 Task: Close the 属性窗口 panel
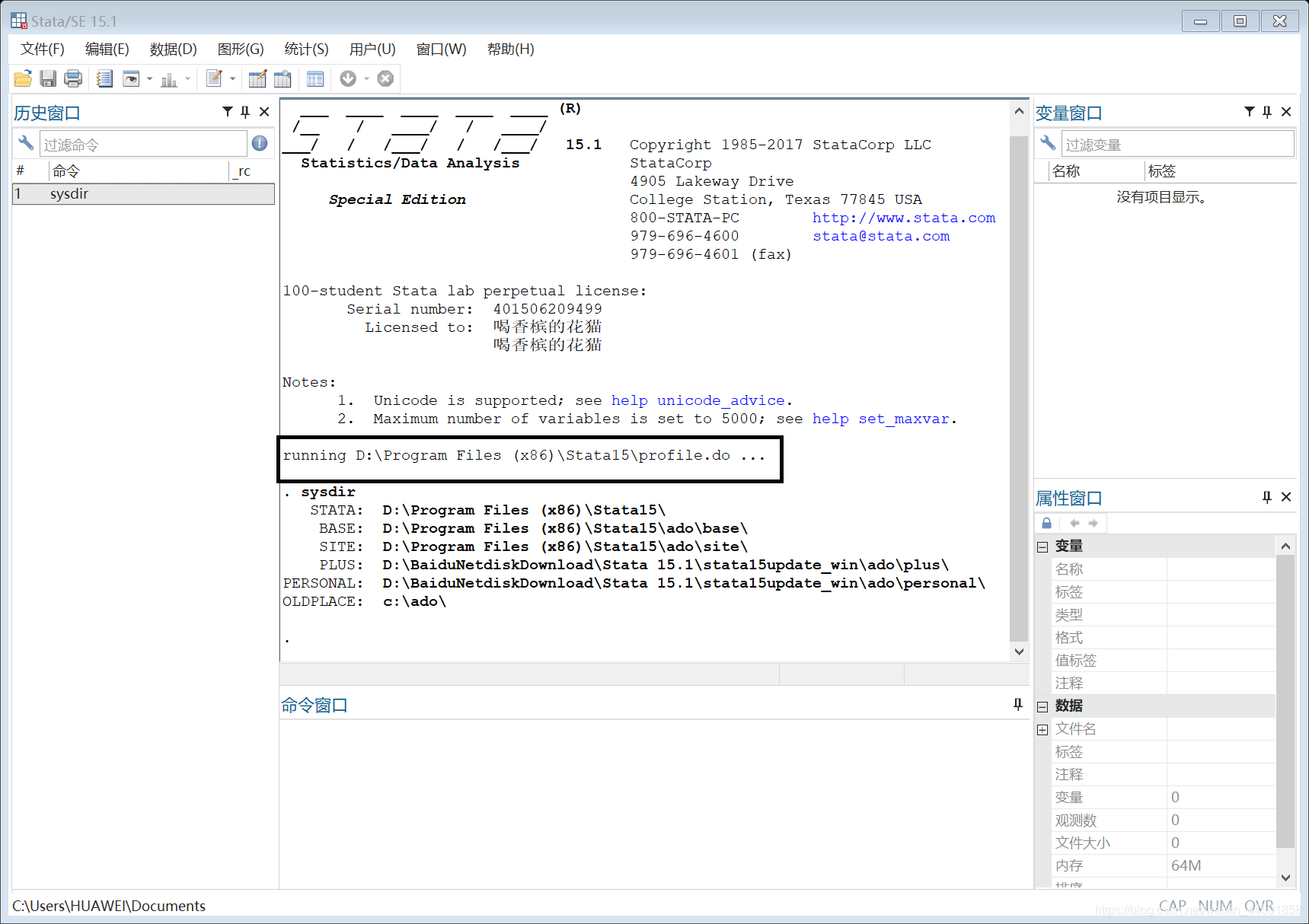point(1286,497)
